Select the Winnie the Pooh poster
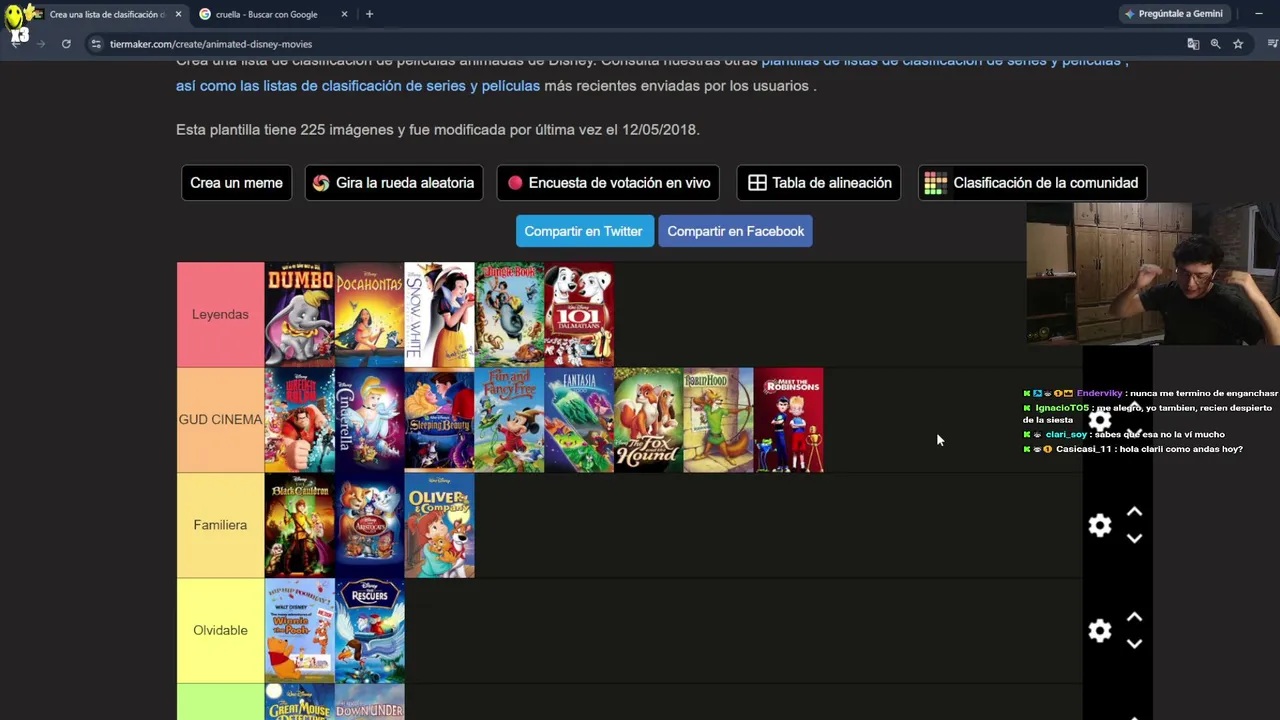 pyautogui.click(x=300, y=630)
